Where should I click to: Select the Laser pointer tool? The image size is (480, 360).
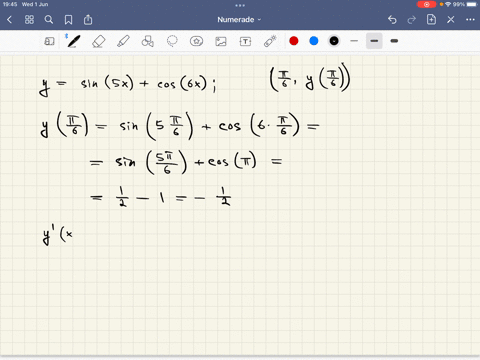coord(270,41)
